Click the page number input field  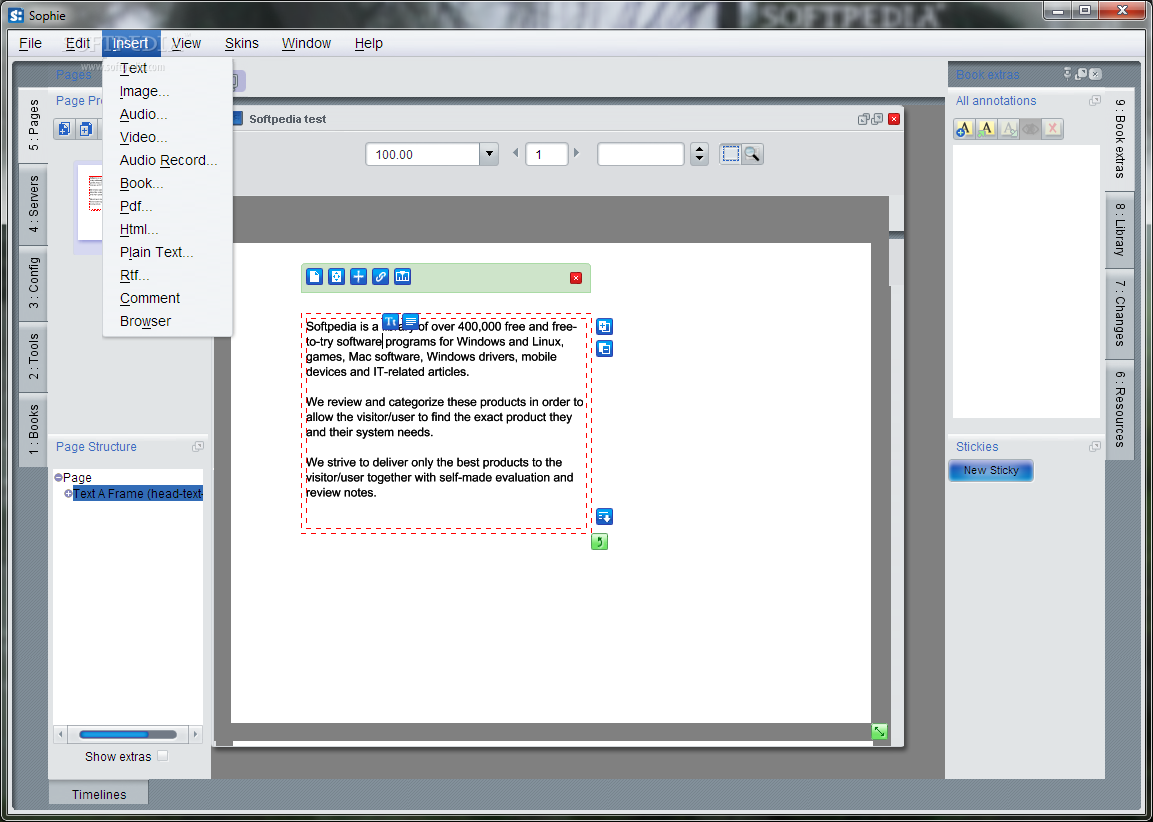coord(546,154)
